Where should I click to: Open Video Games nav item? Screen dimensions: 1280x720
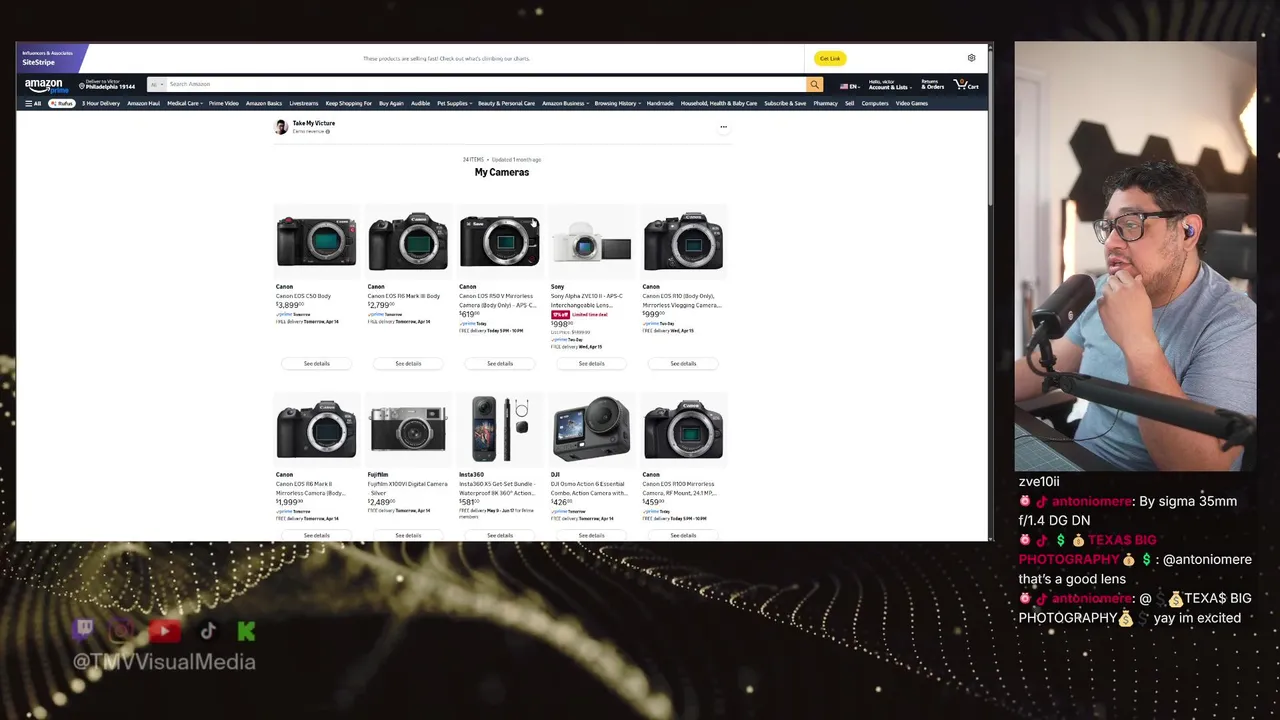(x=911, y=103)
